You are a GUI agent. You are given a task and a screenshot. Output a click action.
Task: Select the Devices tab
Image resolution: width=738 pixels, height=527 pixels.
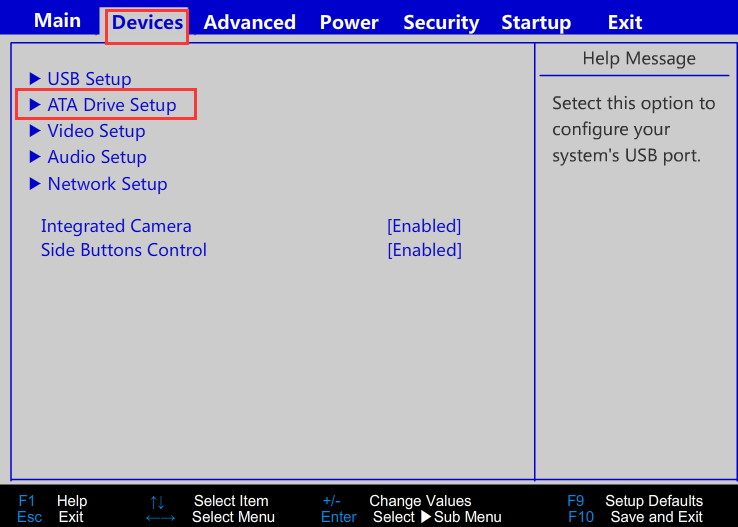[x=147, y=22]
